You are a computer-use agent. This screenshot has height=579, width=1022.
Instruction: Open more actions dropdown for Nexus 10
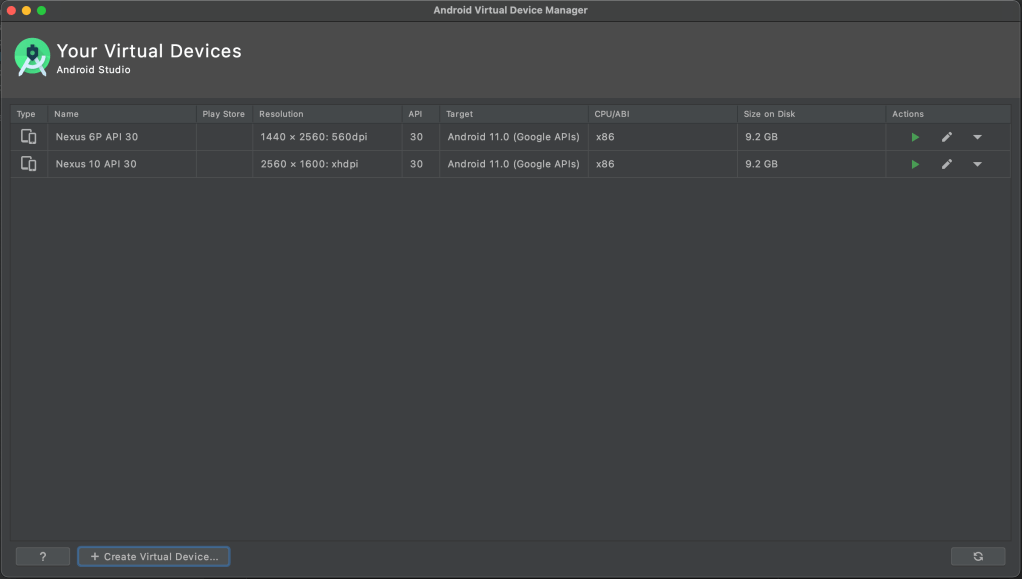977,164
